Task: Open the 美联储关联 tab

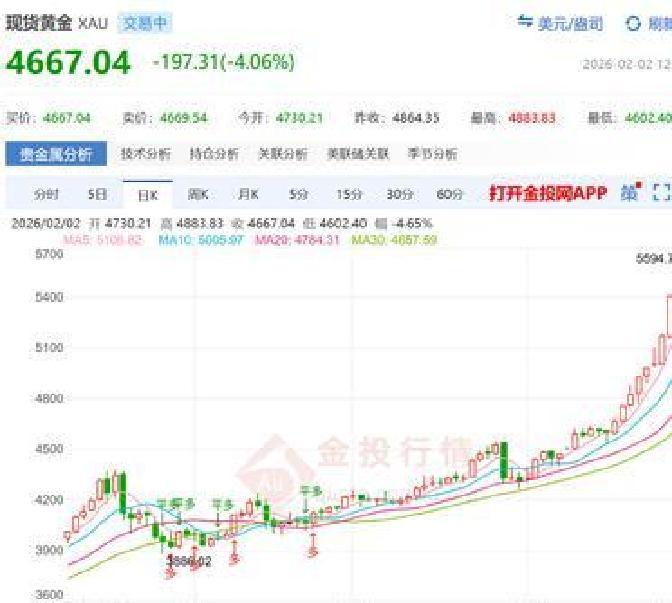Action: (x=357, y=153)
